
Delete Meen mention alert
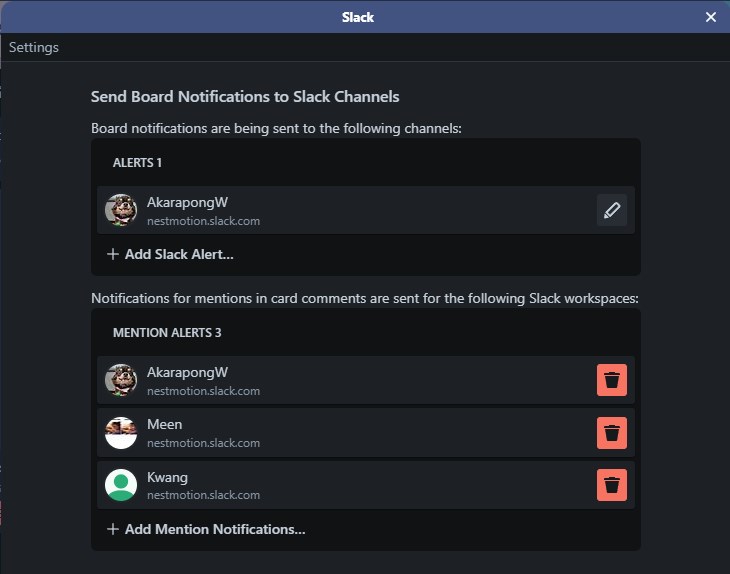(612, 433)
